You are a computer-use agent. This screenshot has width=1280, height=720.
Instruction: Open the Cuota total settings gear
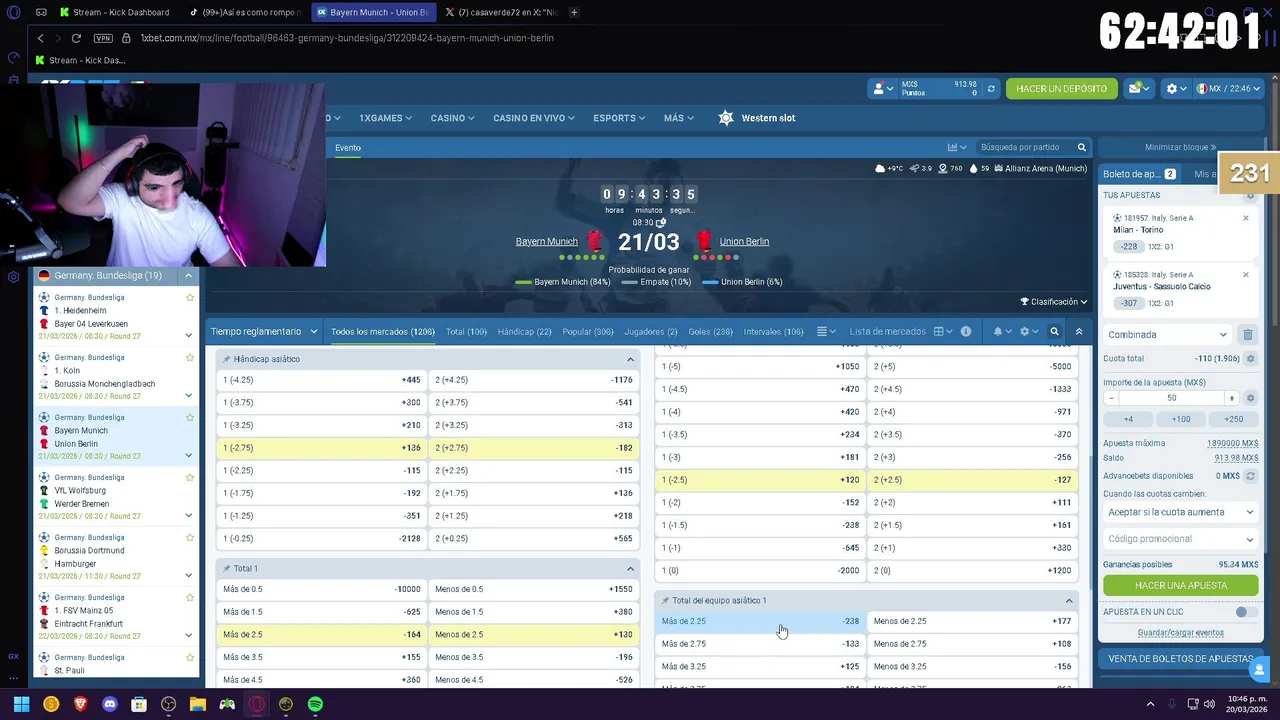coord(1250,358)
